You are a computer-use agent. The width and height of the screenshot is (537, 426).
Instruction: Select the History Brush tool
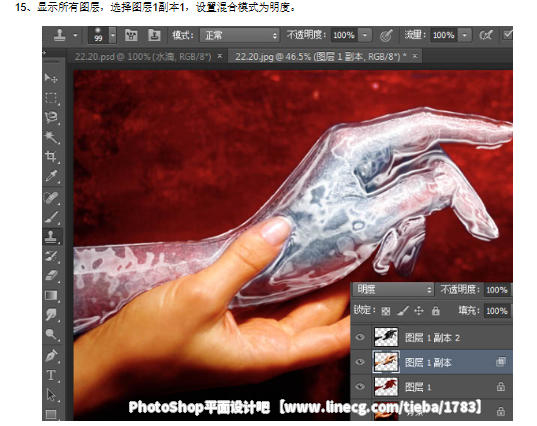(51, 256)
